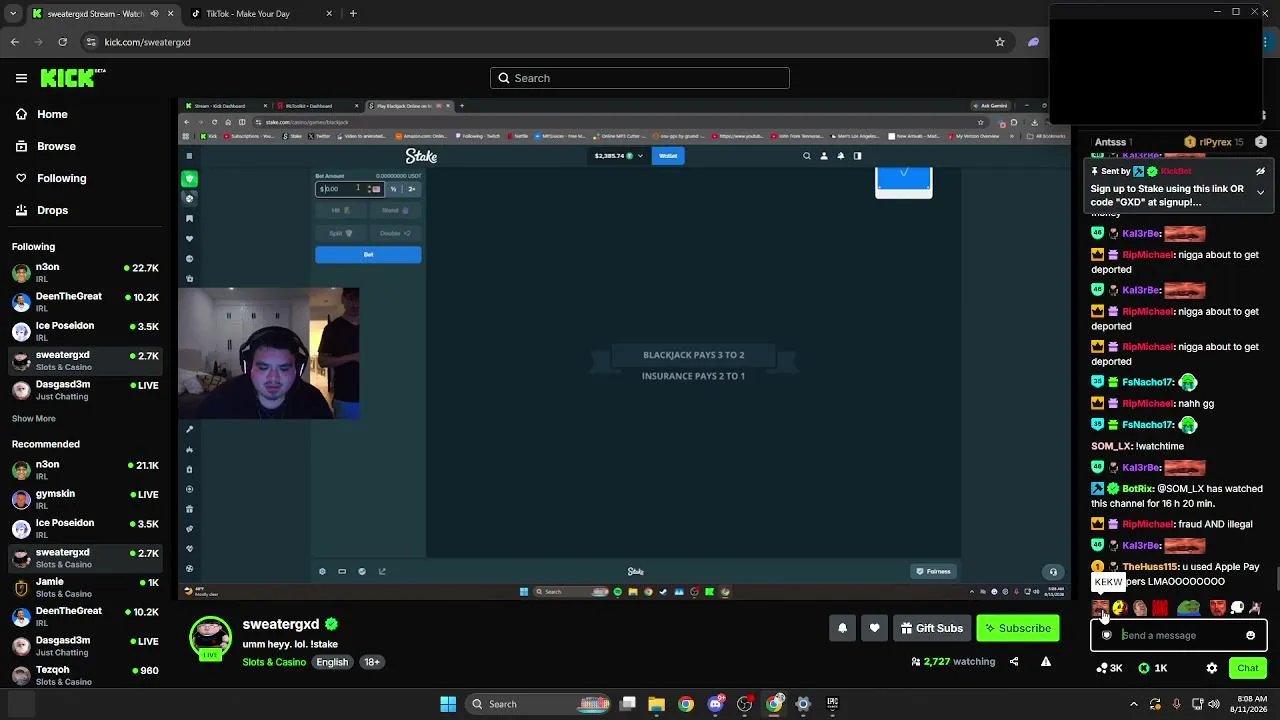Screen dimensions: 1280x720
Task: Open chat settings gear
Action: pyautogui.click(x=1212, y=668)
